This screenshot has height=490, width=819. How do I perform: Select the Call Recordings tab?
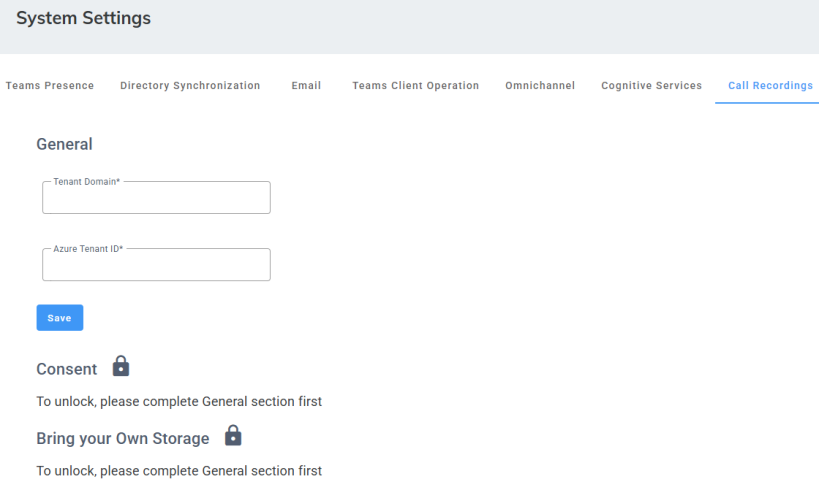tap(770, 86)
